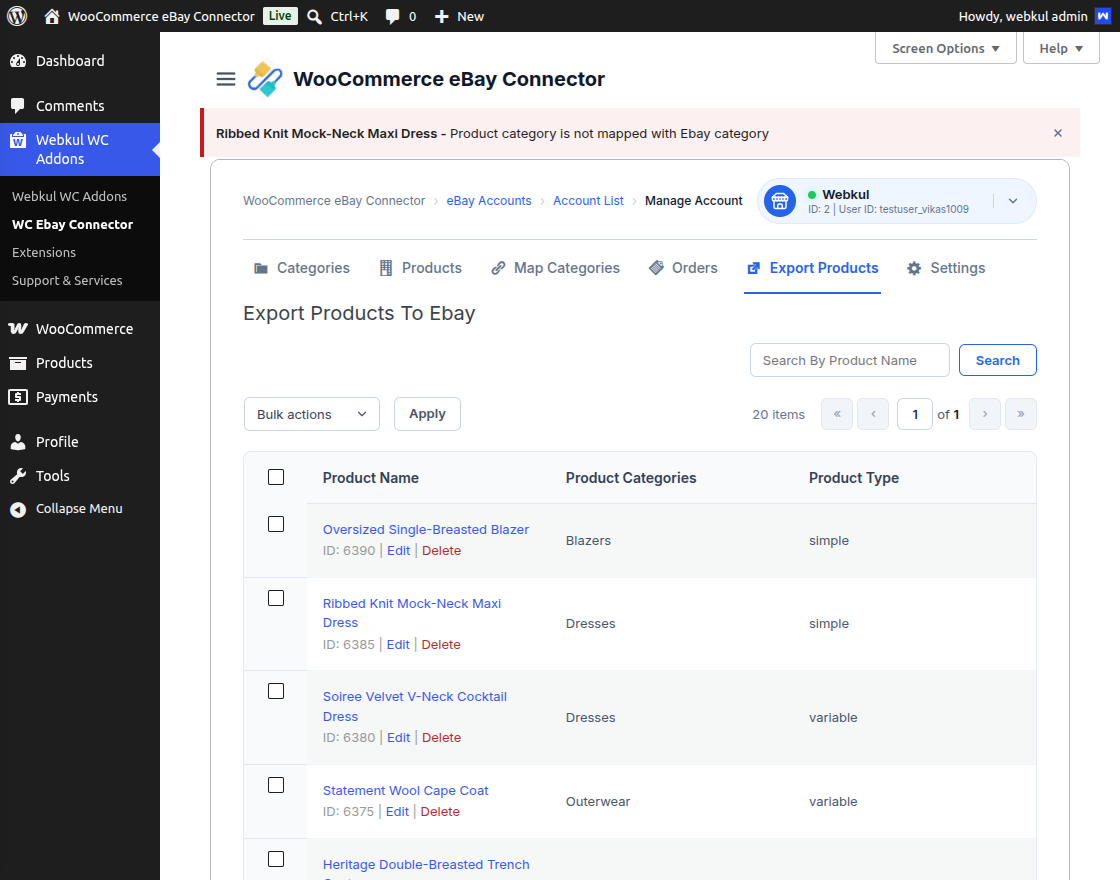
Task: Click the Payments dollar icon in sidebar
Action: 18,397
